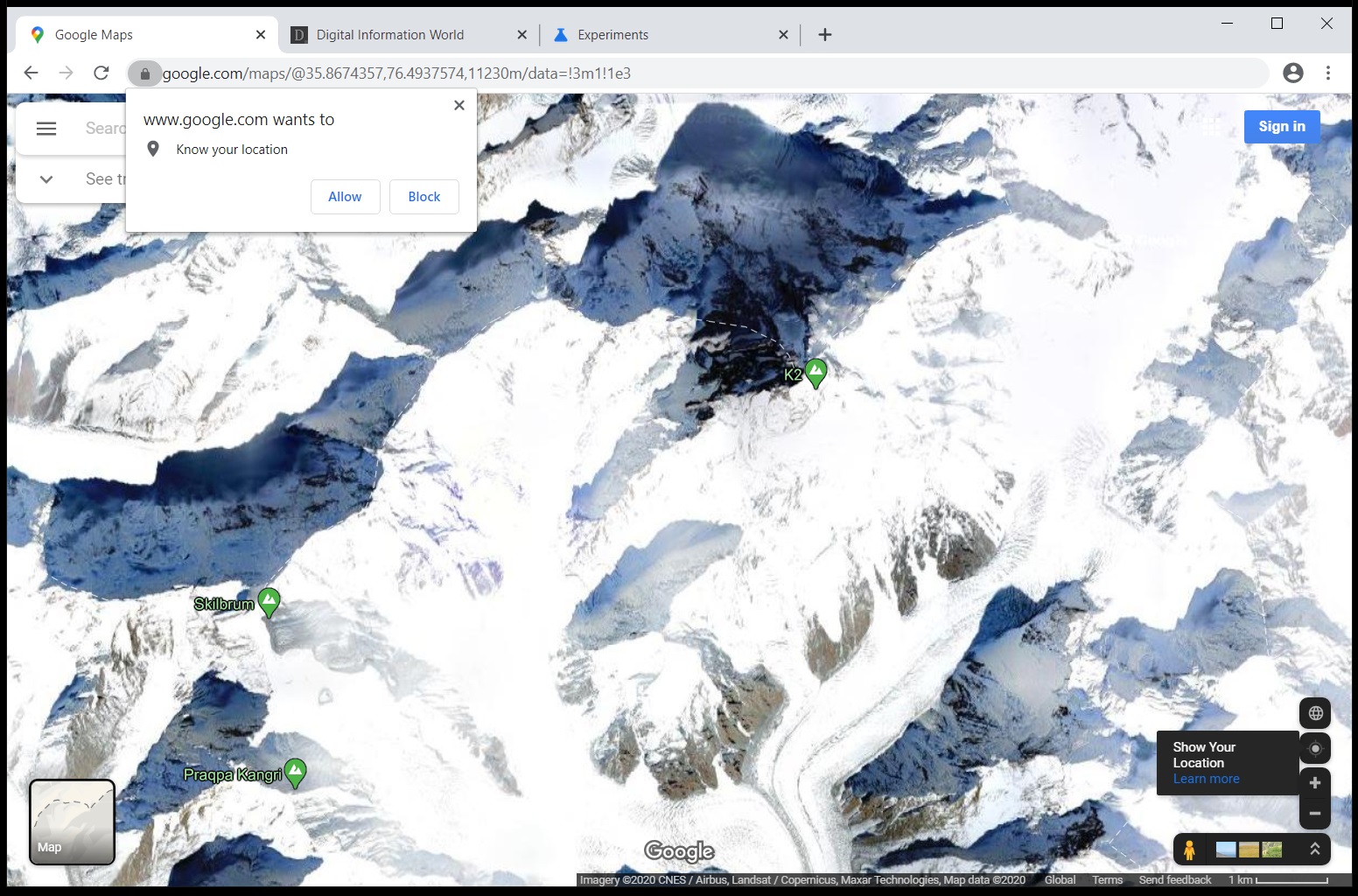Go forward in browser history
Viewport: 1358px width, 896px height.
pos(66,73)
